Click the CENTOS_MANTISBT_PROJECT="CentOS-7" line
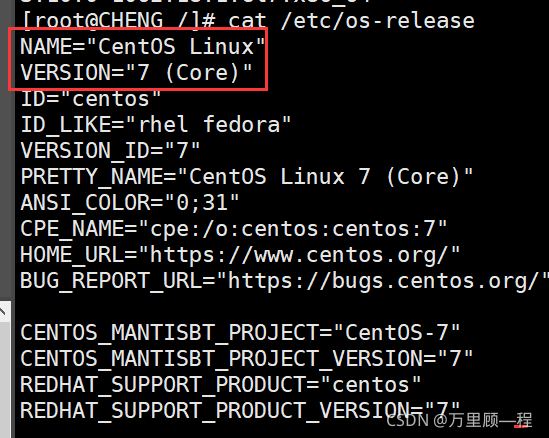 tap(240, 333)
